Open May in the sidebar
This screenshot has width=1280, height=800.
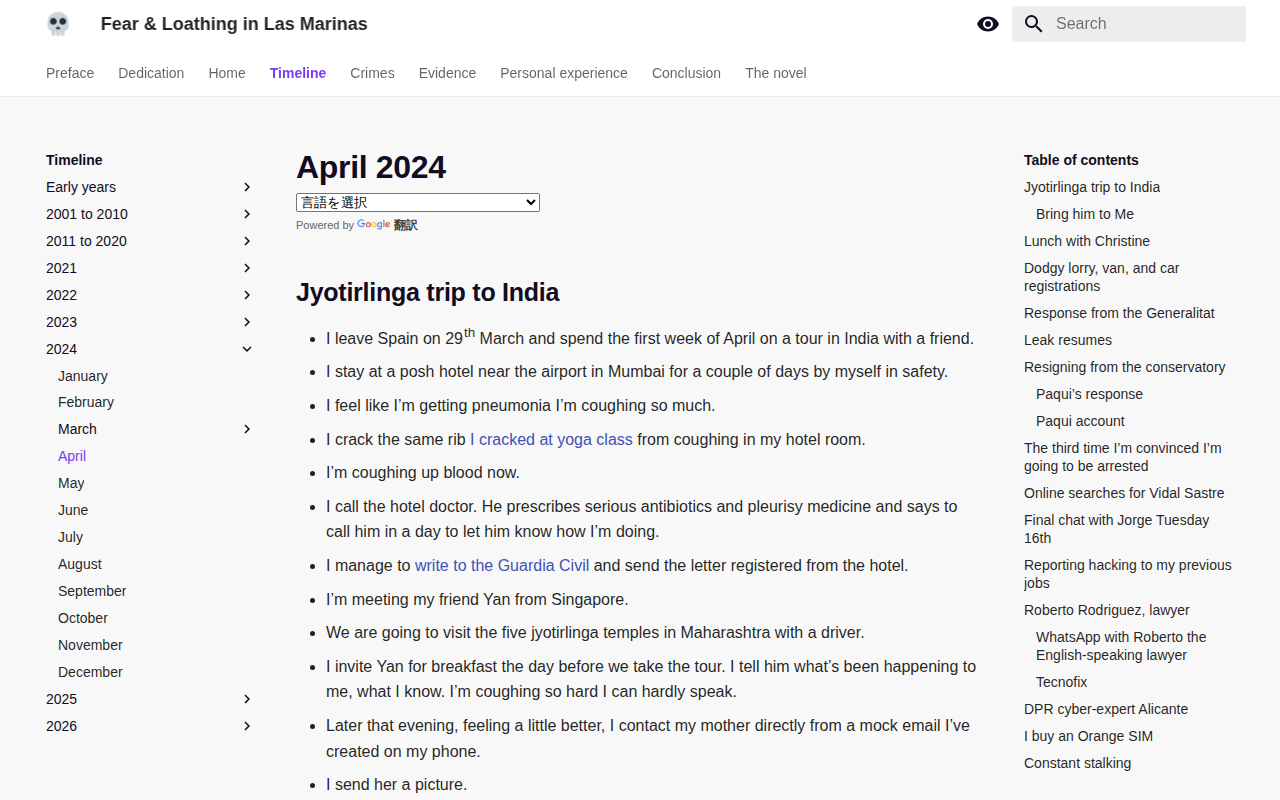pyautogui.click(x=71, y=483)
